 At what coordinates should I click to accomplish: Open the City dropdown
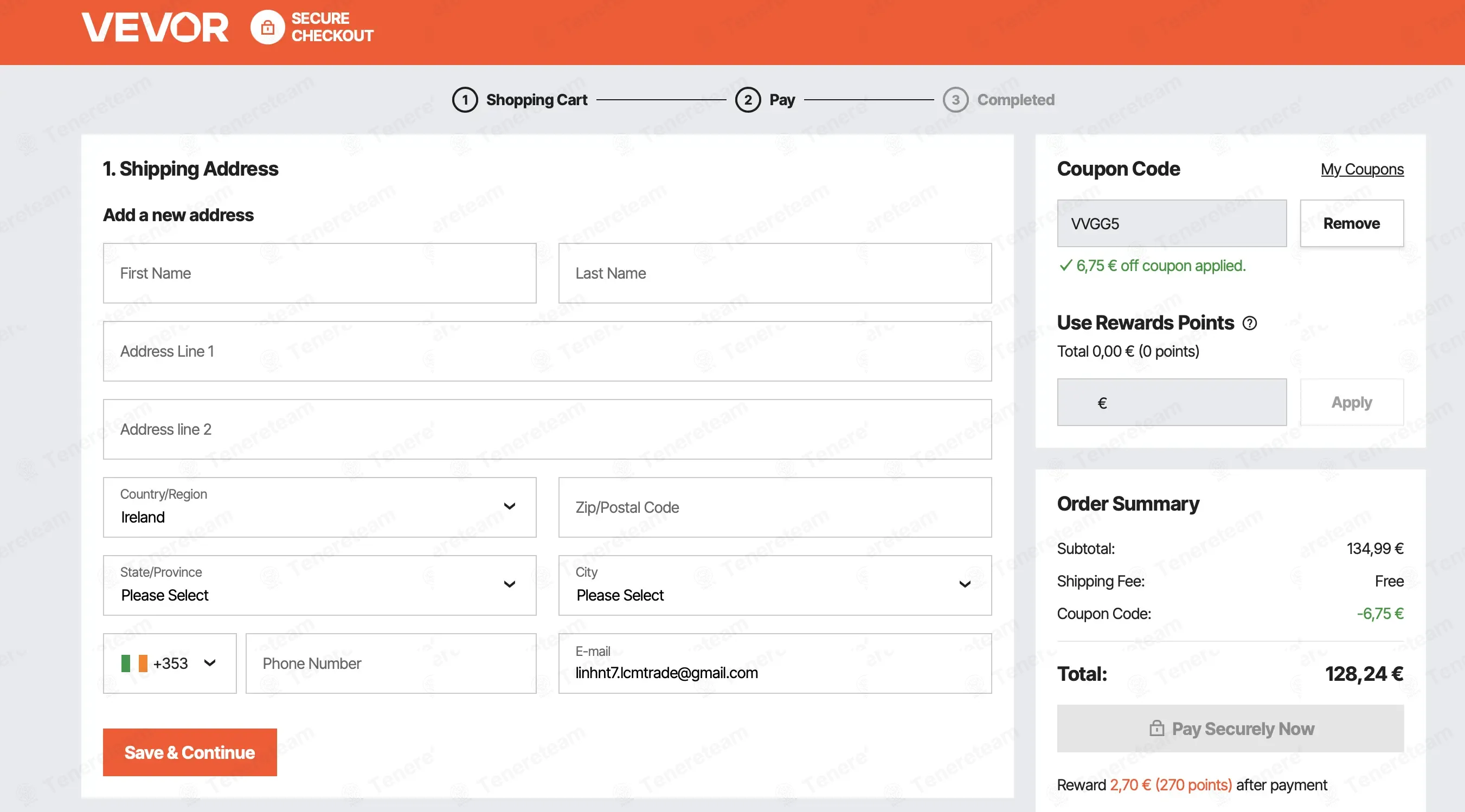(775, 584)
